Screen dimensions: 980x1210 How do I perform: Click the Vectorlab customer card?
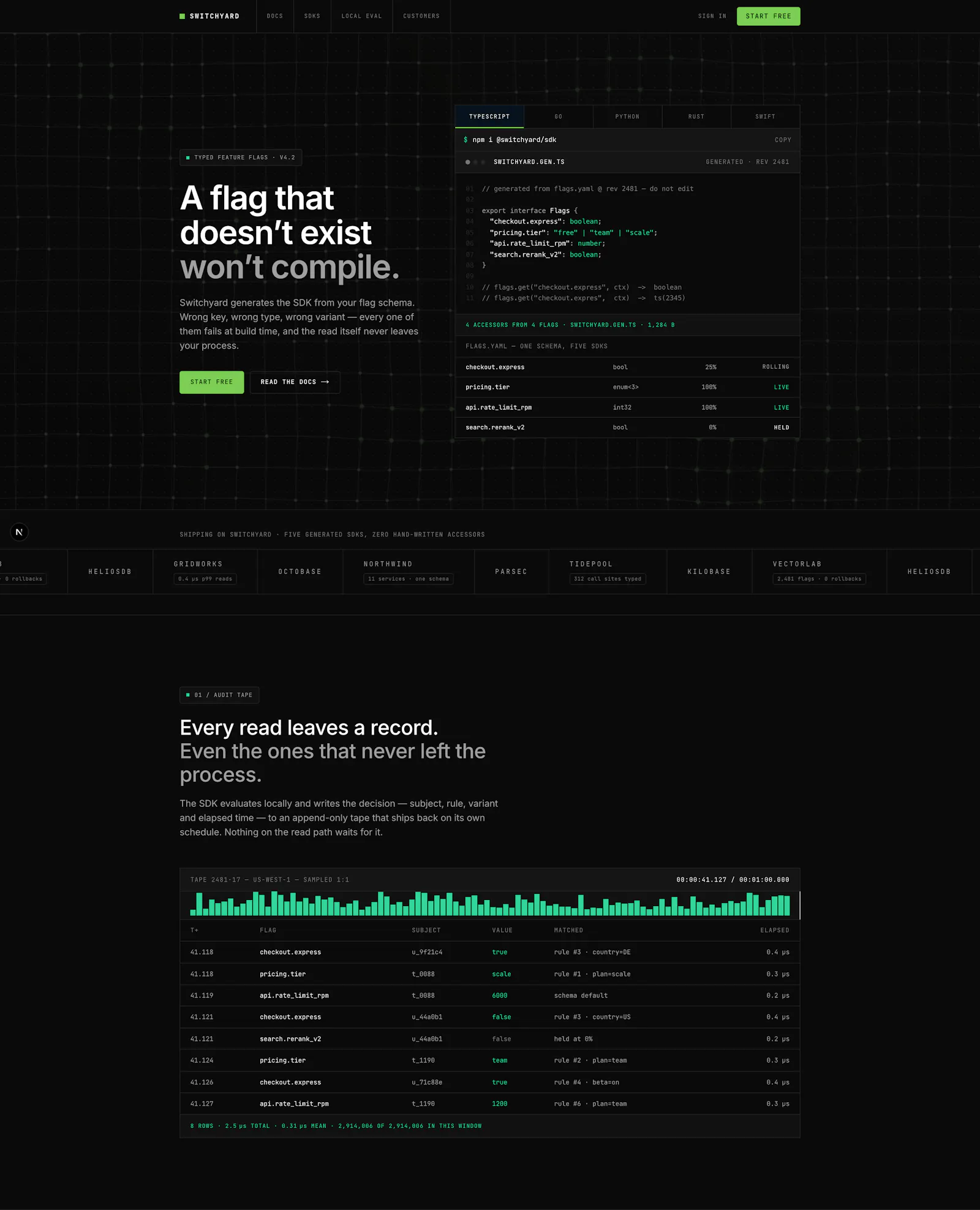point(820,572)
